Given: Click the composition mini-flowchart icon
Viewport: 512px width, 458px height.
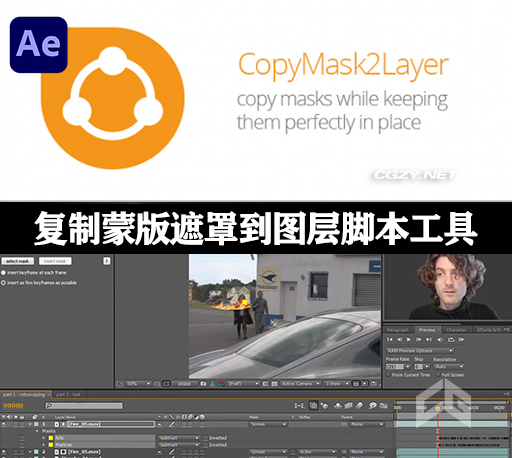Looking at the screenshot, I should point(299,406).
